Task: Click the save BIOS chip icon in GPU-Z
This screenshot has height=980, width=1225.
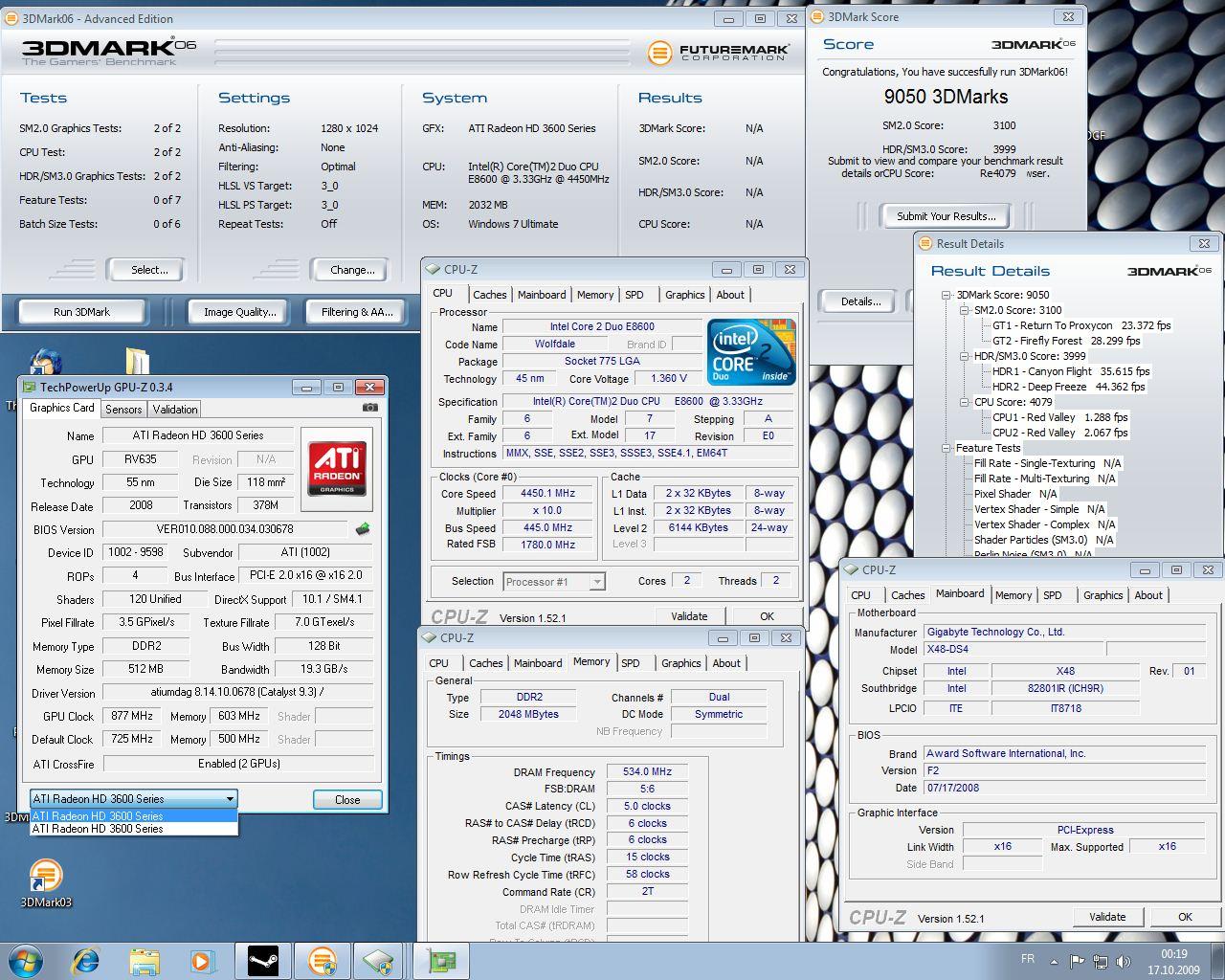Action: click(363, 528)
